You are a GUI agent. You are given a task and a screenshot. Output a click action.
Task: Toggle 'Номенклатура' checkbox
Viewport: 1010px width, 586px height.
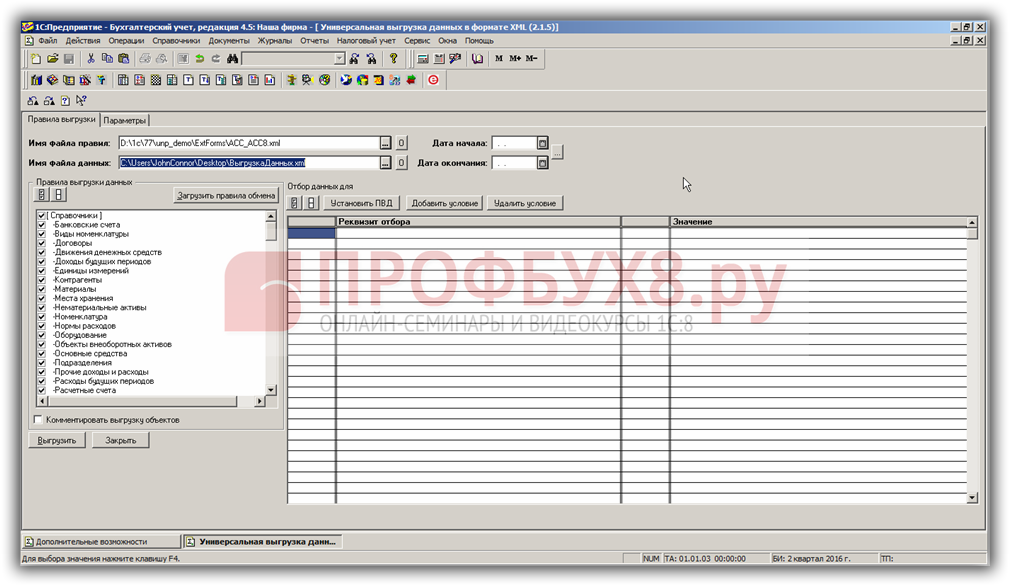point(42,317)
